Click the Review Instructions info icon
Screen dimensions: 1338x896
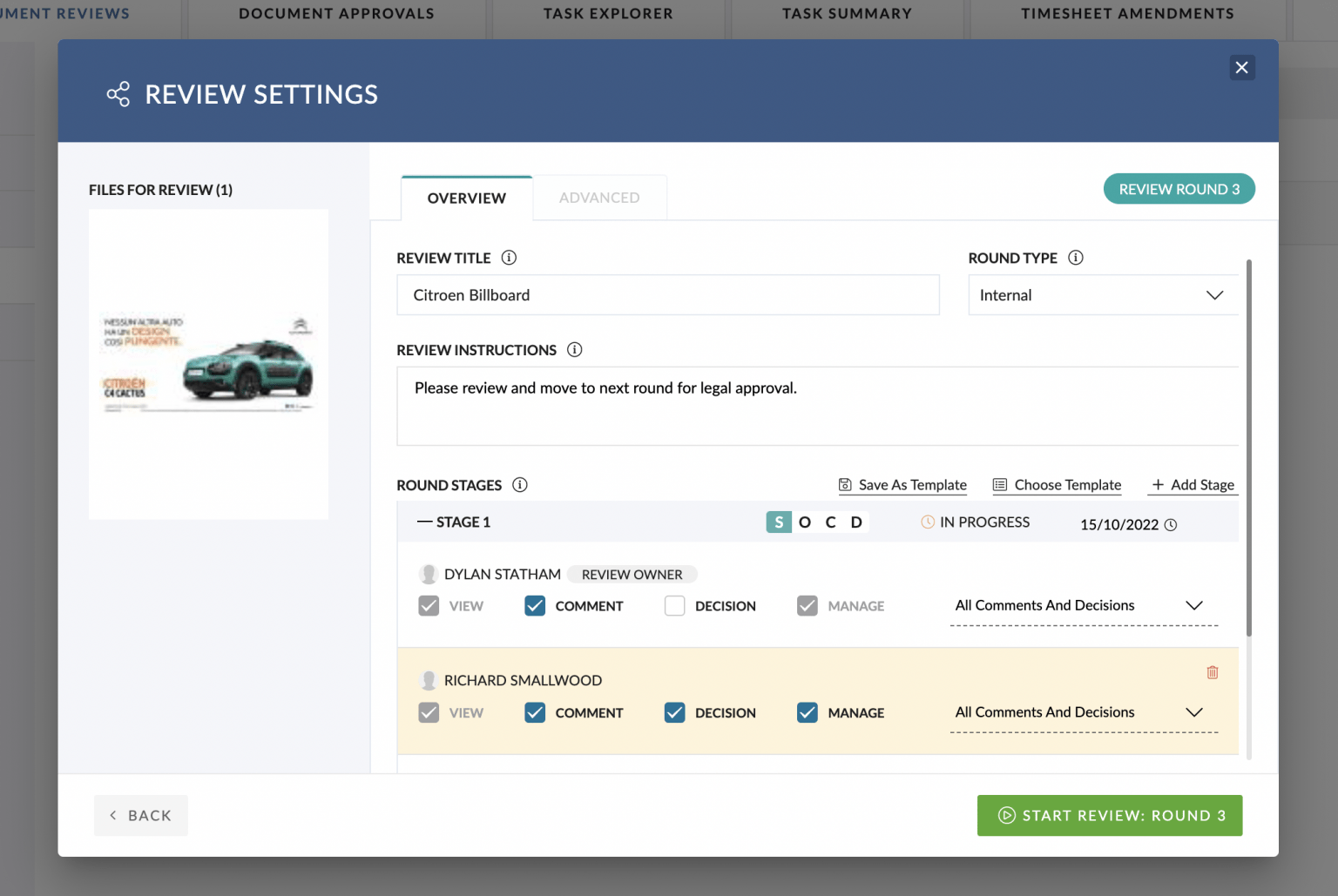coord(575,350)
